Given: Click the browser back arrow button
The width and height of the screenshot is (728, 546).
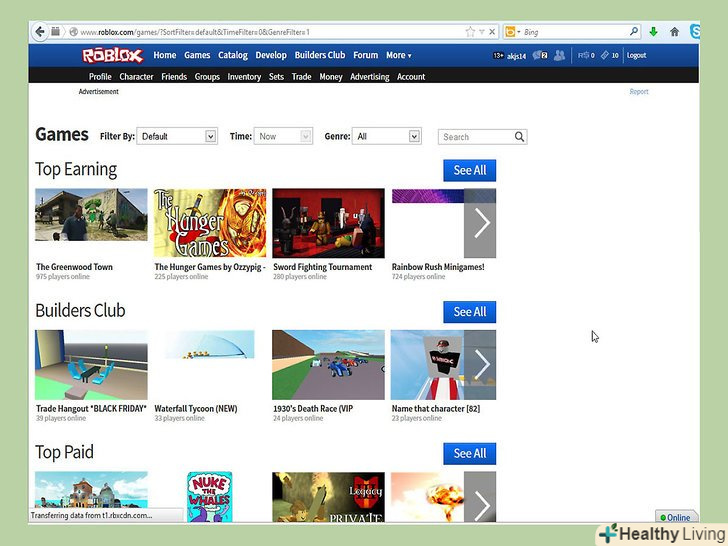Looking at the screenshot, I should 40,32.
